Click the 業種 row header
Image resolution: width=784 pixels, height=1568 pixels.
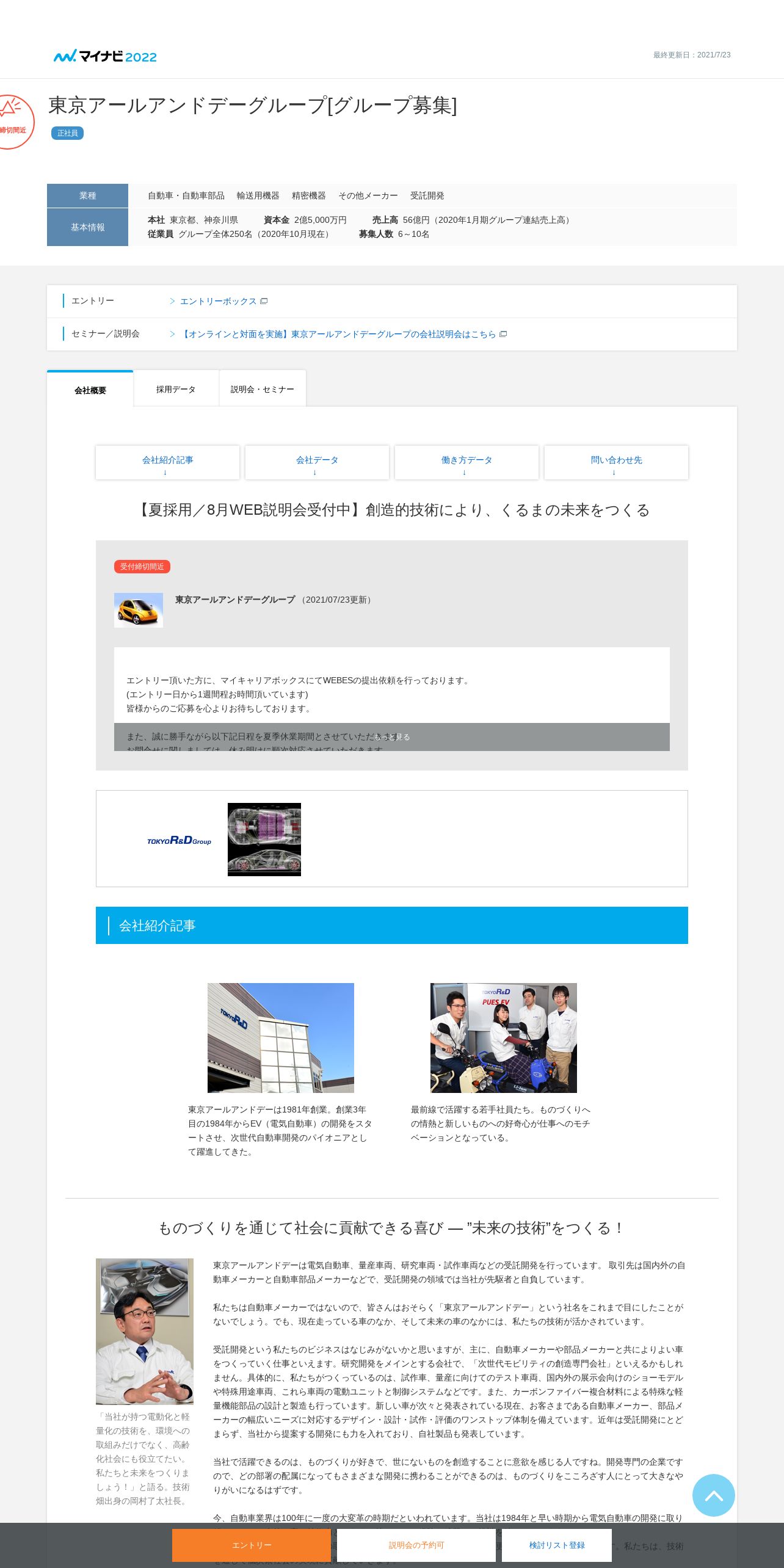pos(87,195)
